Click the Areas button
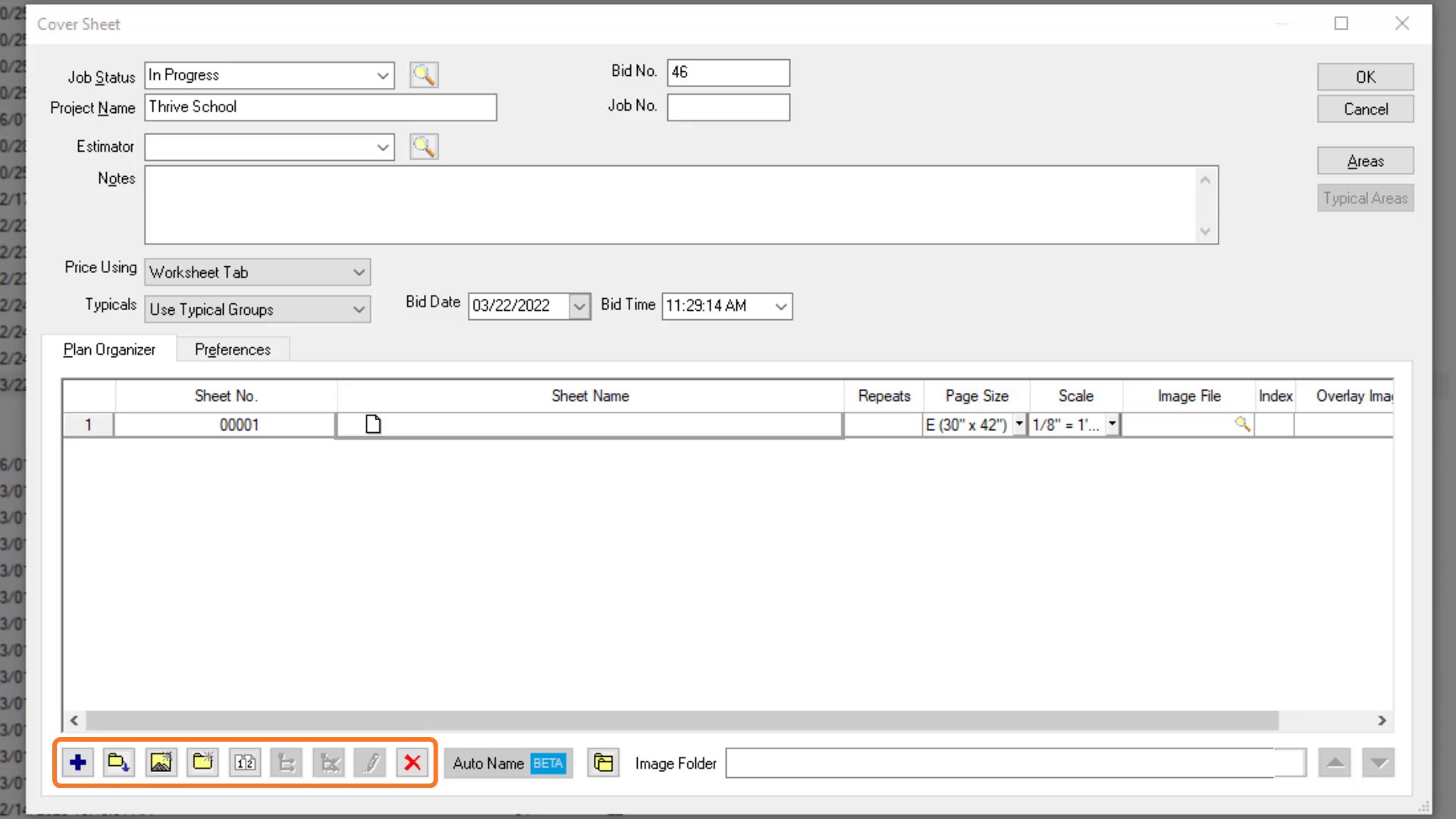 point(1365,161)
